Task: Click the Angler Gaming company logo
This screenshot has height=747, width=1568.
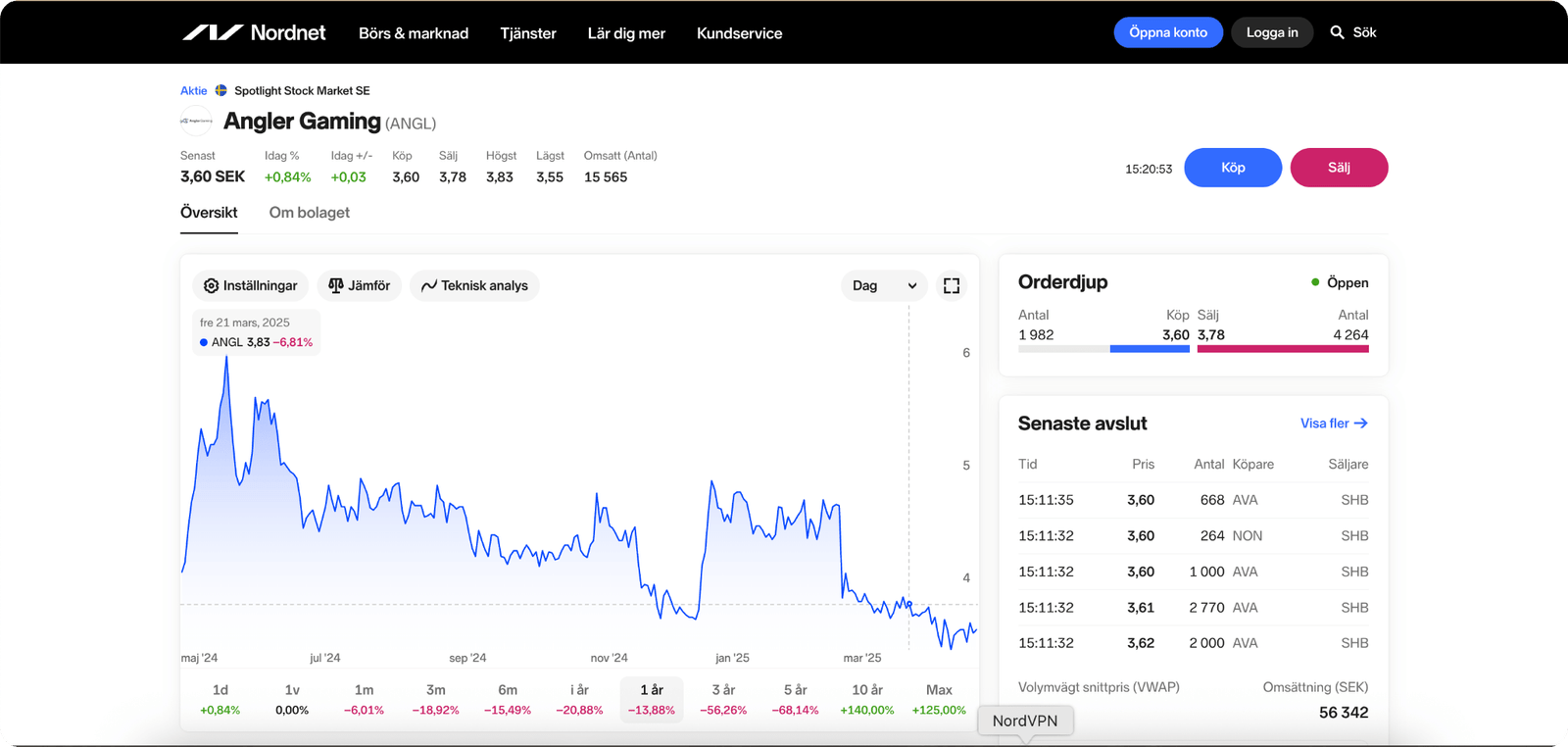Action: click(196, 121)
